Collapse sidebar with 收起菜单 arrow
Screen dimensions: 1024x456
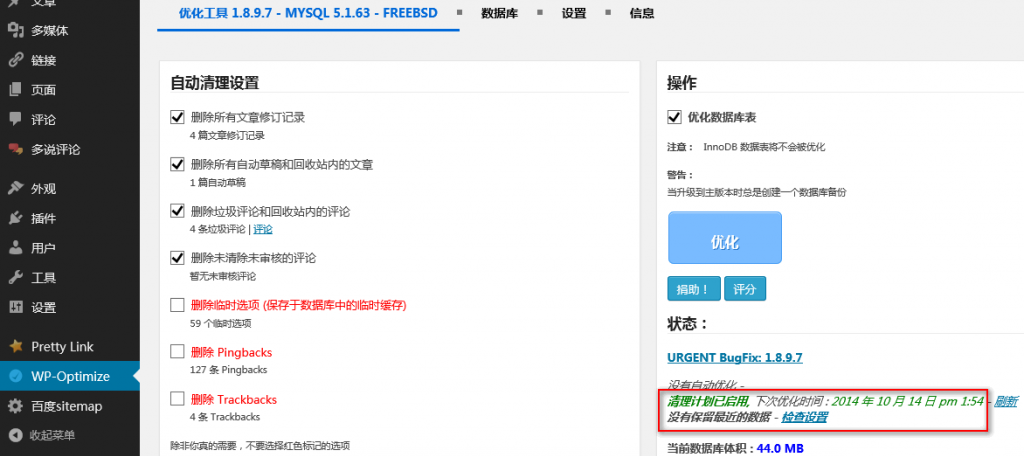tap(15, 435)
